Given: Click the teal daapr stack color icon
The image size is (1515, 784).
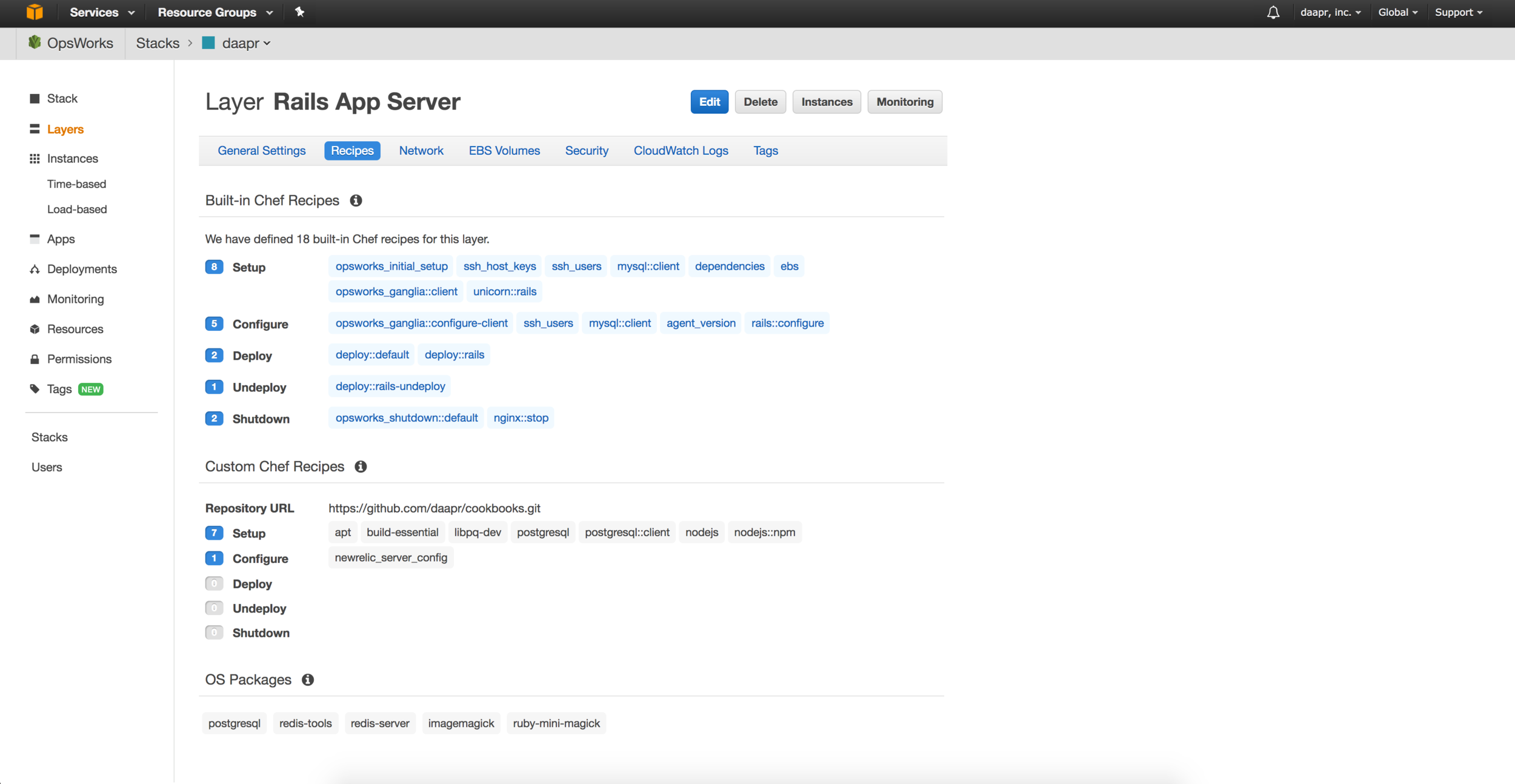Looking at the screenshot, I should 208,43.
